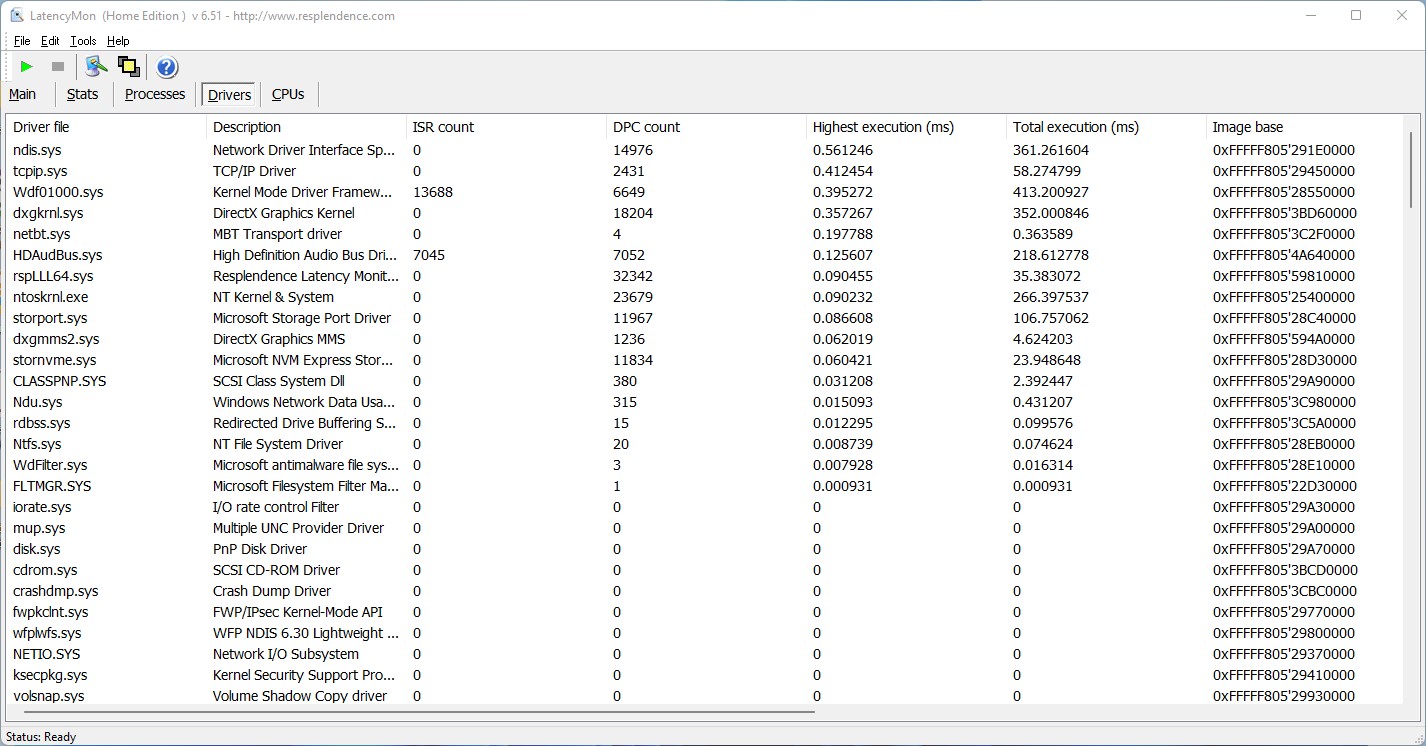
Task: Sort by the Driver file column header
Action: pos(107,127)
